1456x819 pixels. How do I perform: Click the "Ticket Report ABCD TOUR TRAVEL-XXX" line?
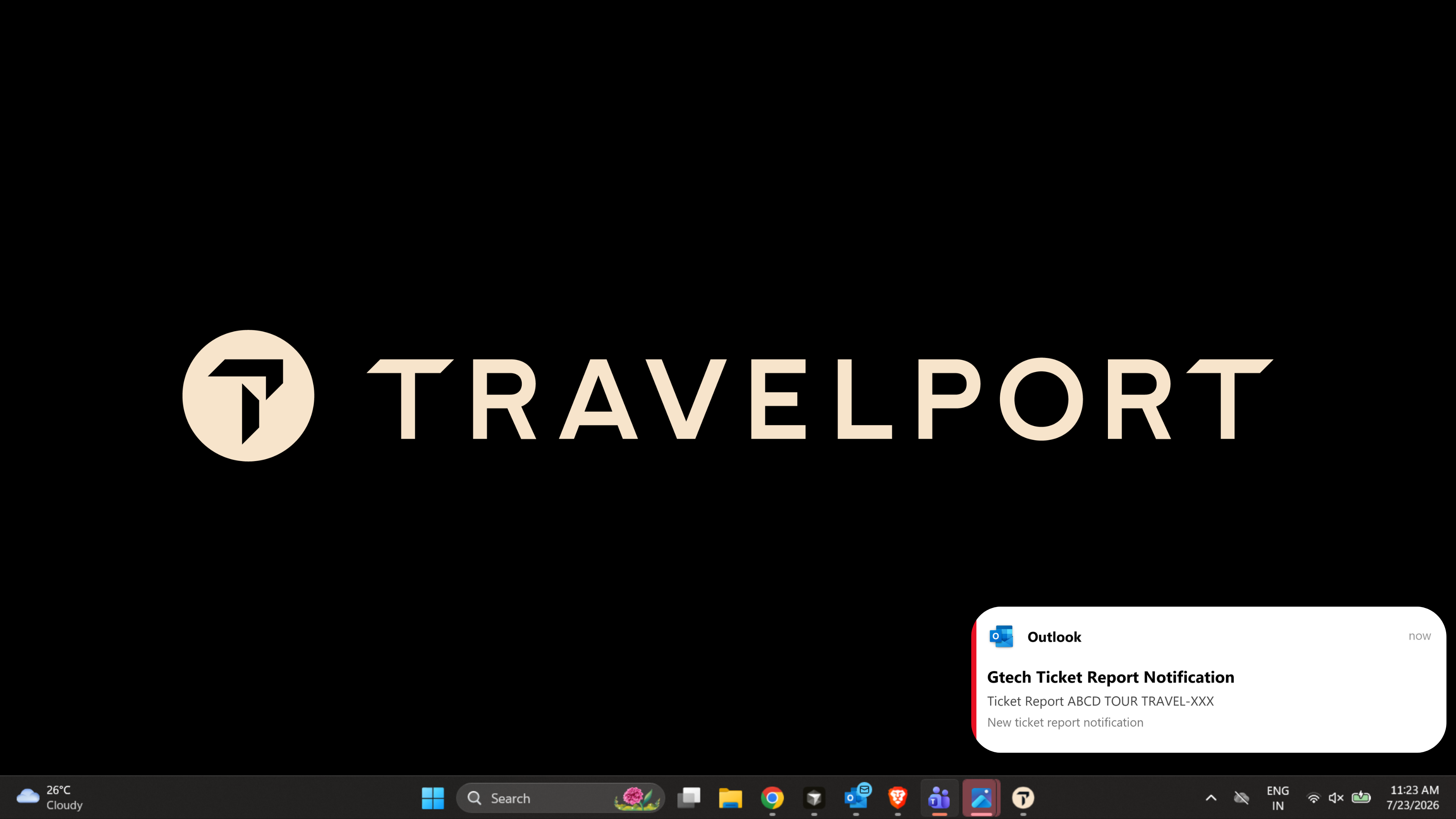pos(1100,701)
